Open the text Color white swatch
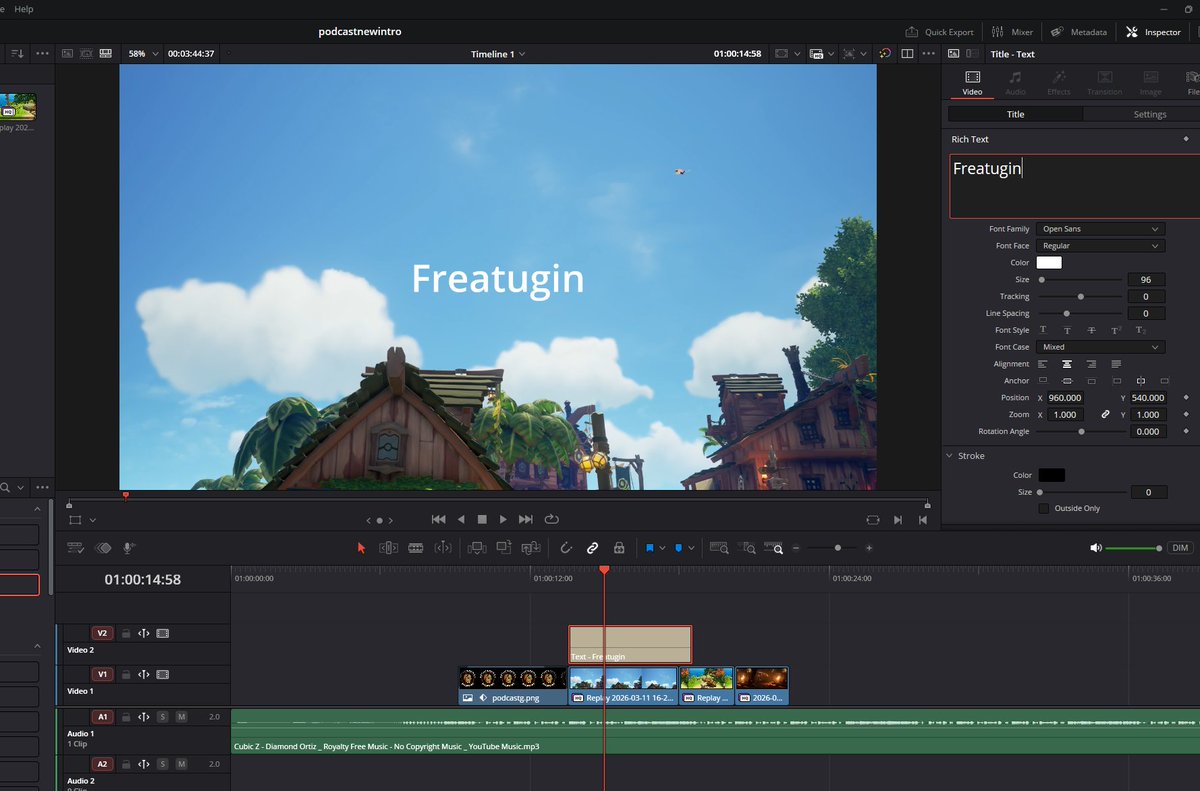 [1049, 263]
